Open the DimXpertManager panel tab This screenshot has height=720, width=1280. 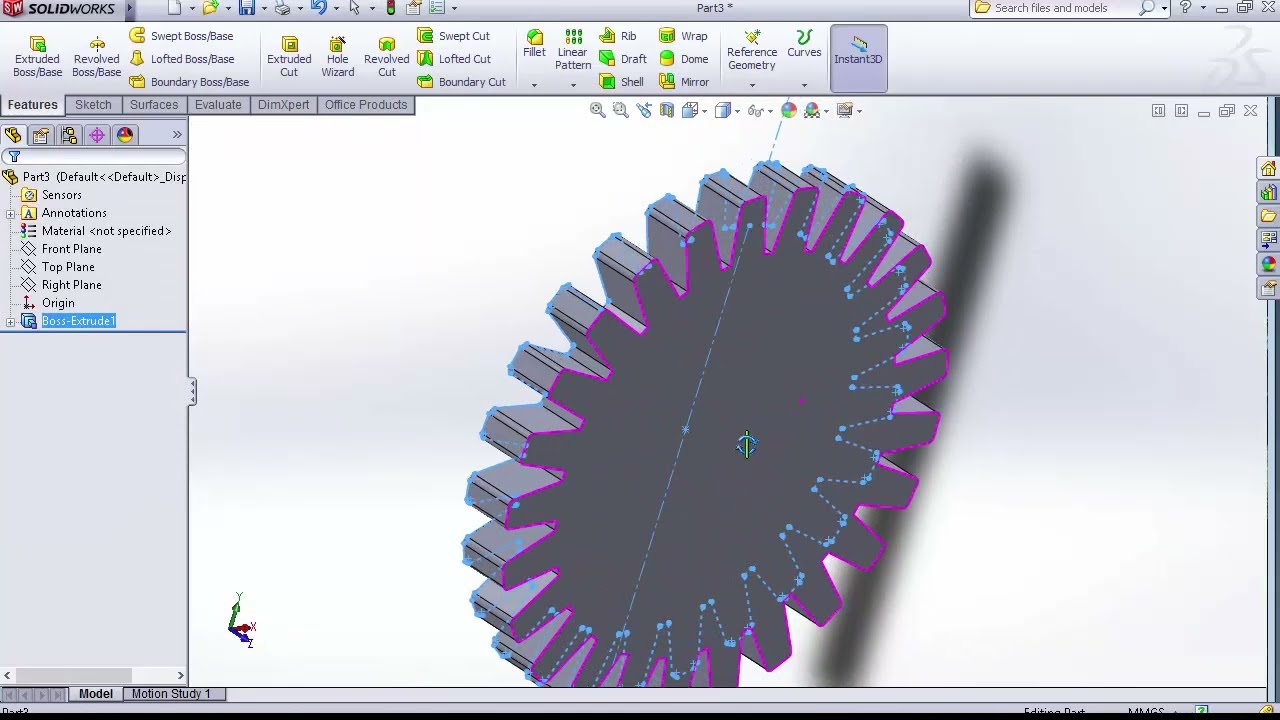click(x=97, y=135)
